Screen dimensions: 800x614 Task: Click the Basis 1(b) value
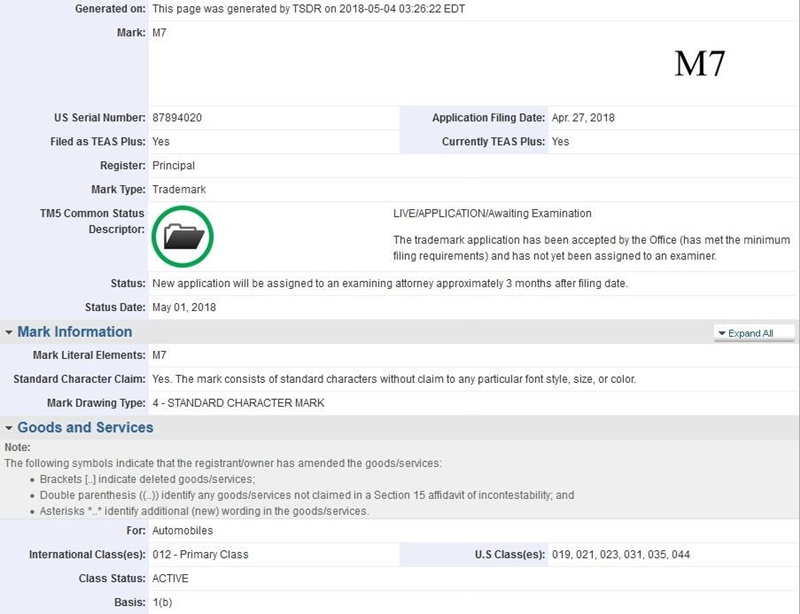162,602
